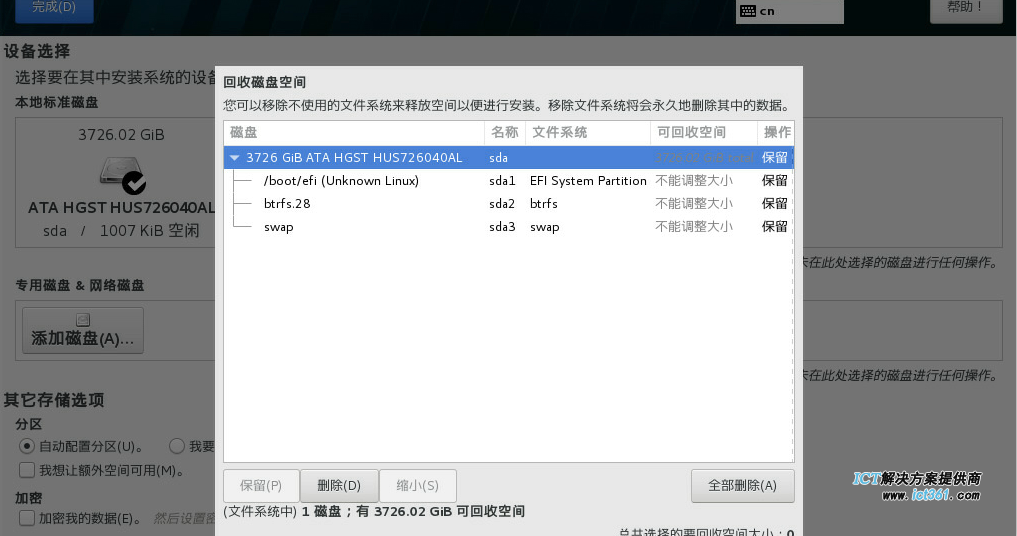Screen dimensions: 1017x536
Task: Click 保留 action in the sda1 row
Action: pos(774,180)
